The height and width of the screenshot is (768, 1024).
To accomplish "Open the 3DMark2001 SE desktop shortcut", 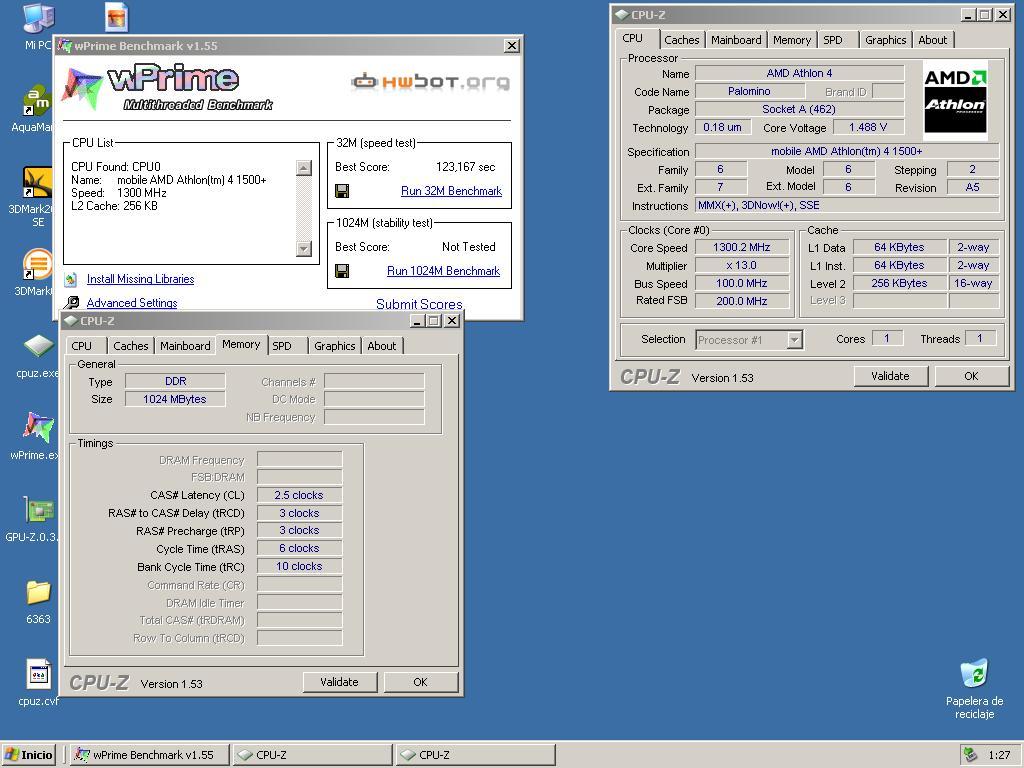I will coord(38,183).
